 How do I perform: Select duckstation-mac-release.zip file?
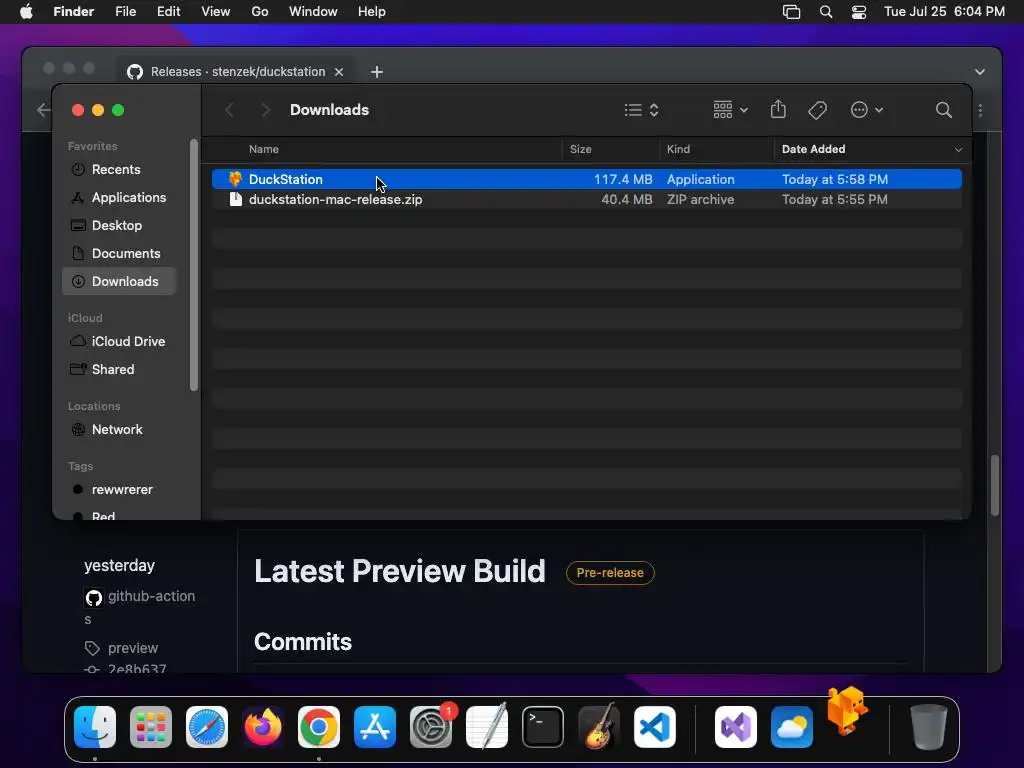(586, 199)
